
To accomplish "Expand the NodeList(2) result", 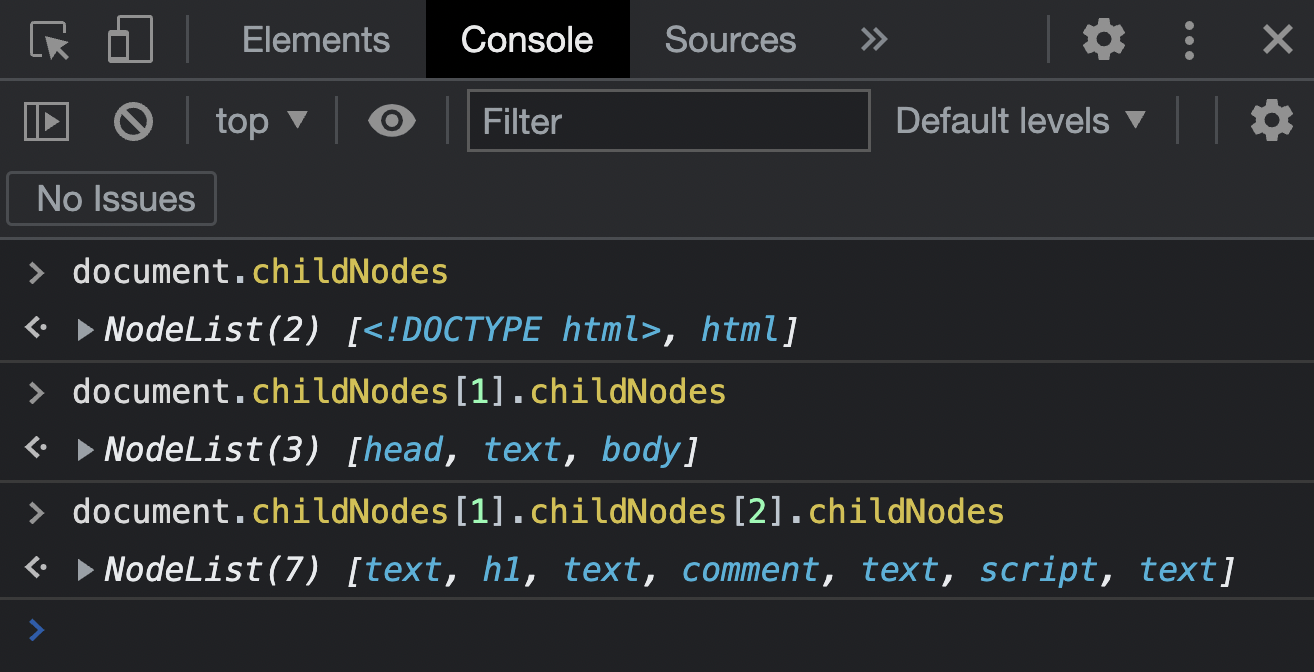I will click(86, 330).
